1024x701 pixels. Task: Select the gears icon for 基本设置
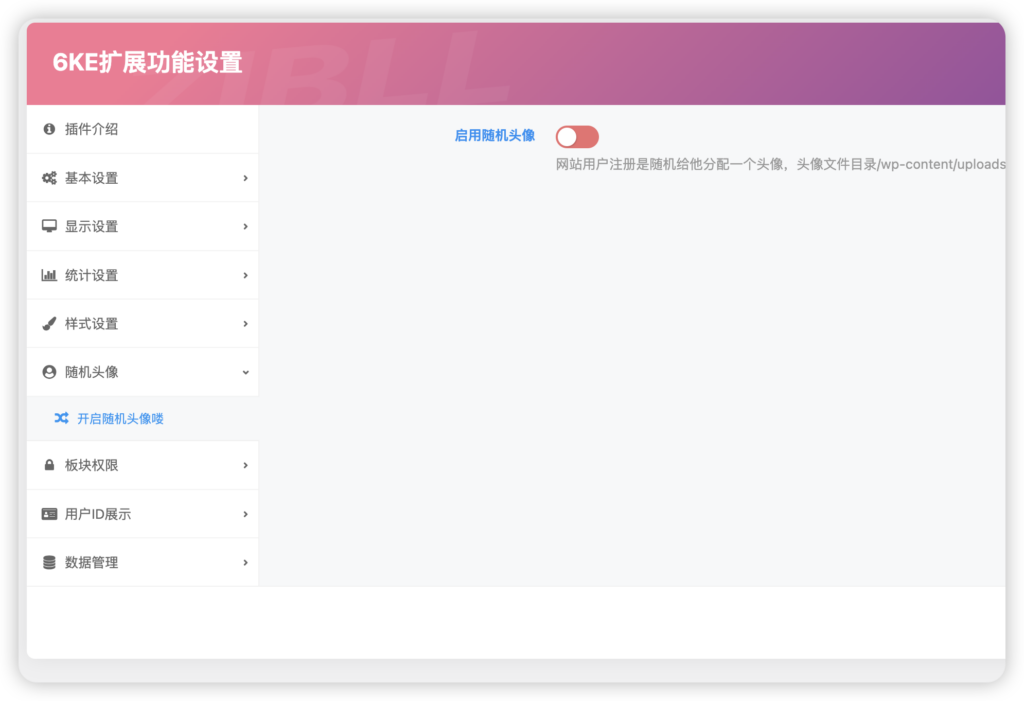tap(49, 178)
